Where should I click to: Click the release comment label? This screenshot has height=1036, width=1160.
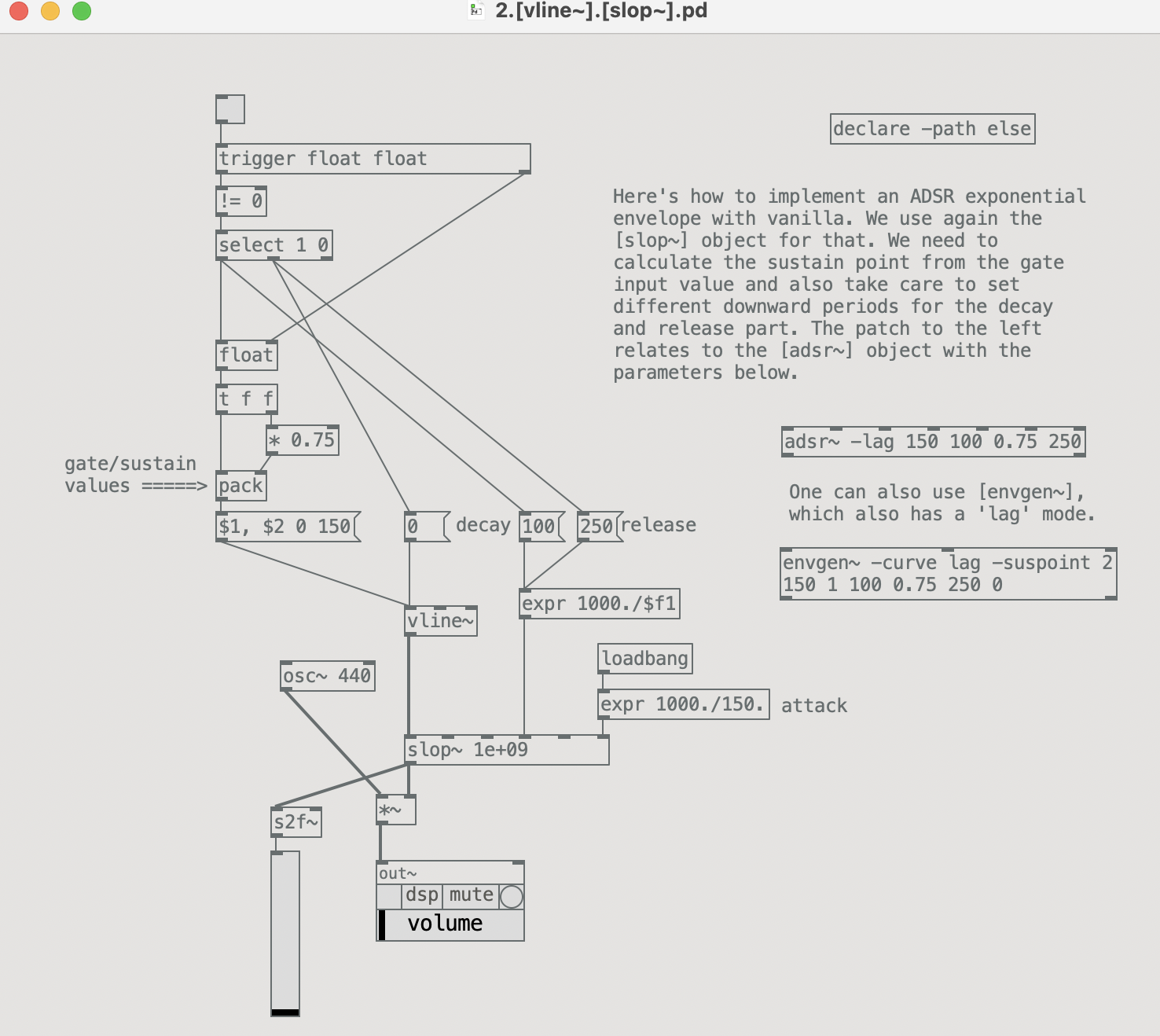tap(659, 525)
